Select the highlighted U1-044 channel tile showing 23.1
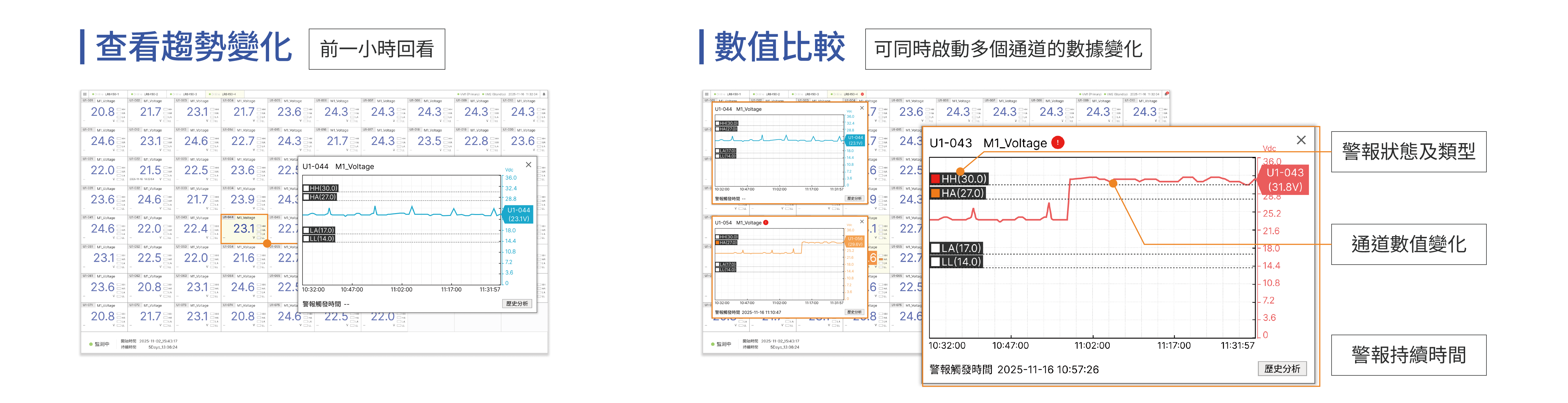Viewport: 1568px width, 403px height. pos(244,229)
